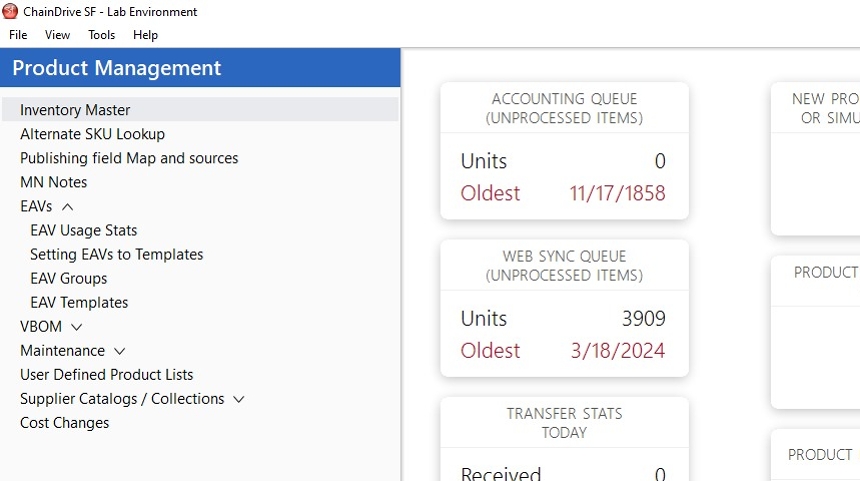Click the Oldest date 11/17/1858
The width and height of the screenshot is (860, 481).
coord(617,194)
